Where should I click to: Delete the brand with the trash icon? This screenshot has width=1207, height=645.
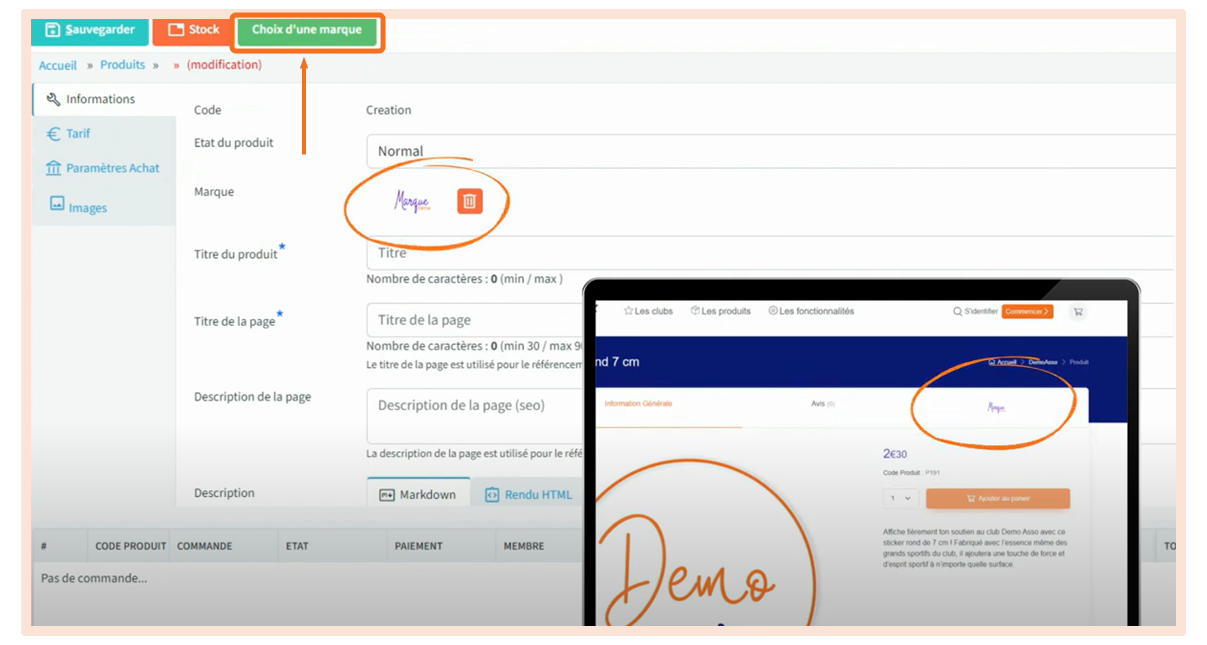[x=469, y=201]
